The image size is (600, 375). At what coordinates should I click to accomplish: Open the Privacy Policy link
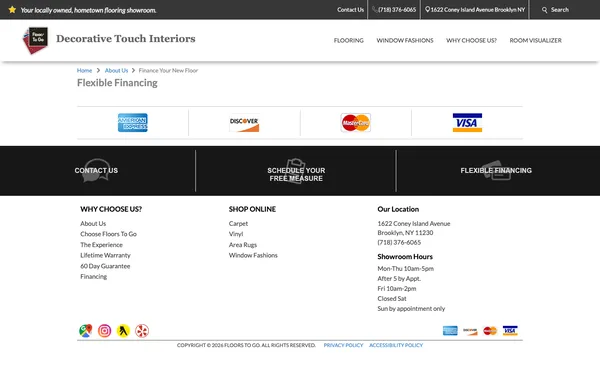pos(343,345)
